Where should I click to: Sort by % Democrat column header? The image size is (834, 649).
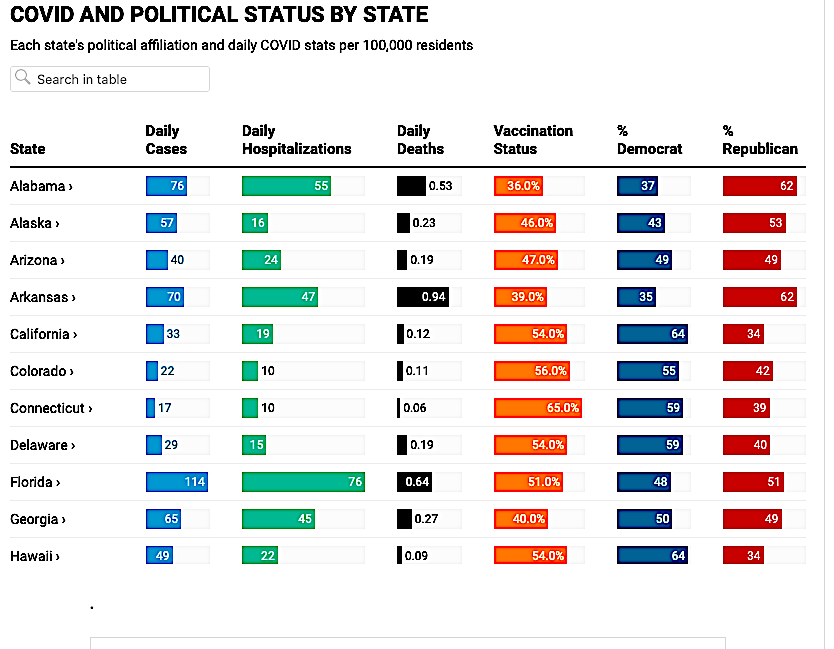coord(649,140)
